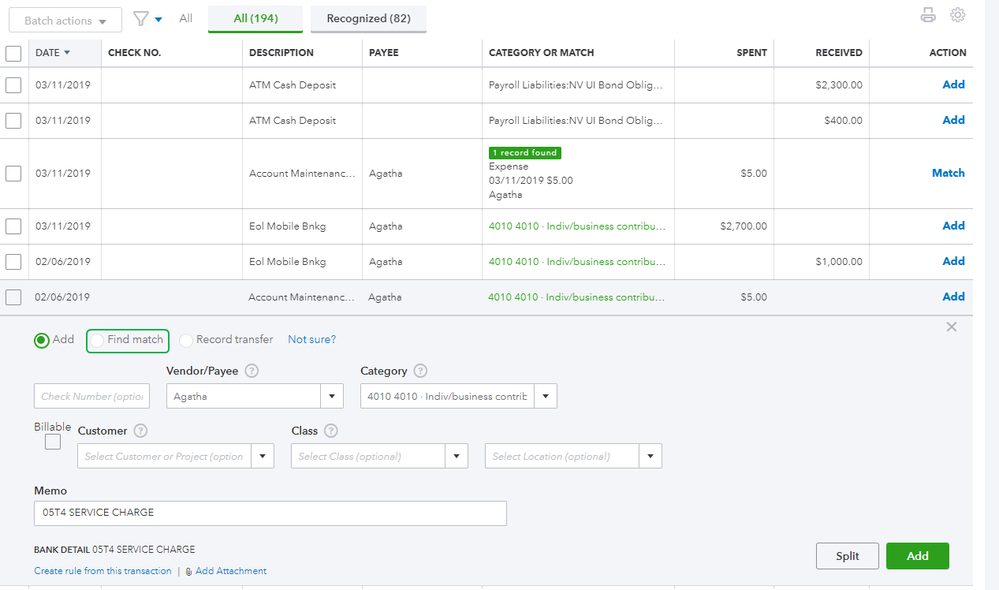Close the expanded transaction panel
The height and width of the screenshot is (590, 999).
pos(951,327)
